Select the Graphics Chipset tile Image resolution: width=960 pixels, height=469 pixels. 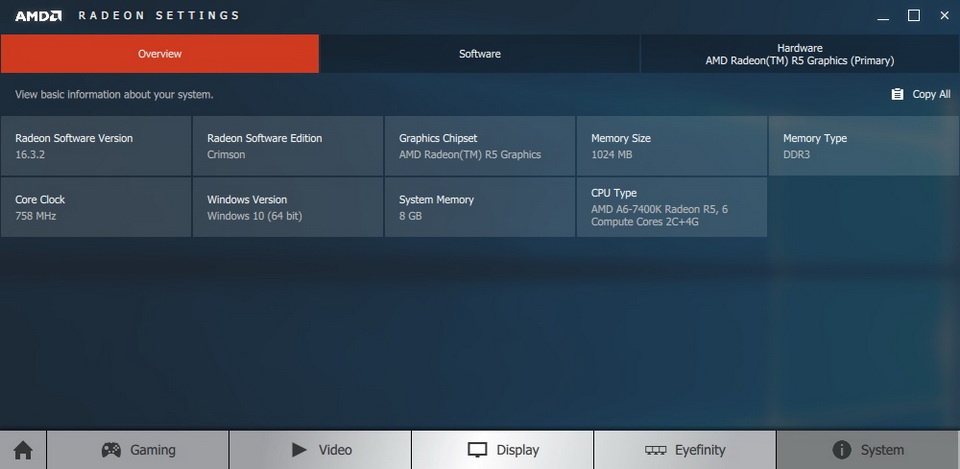pyautogui.click(x=480, y=146)
